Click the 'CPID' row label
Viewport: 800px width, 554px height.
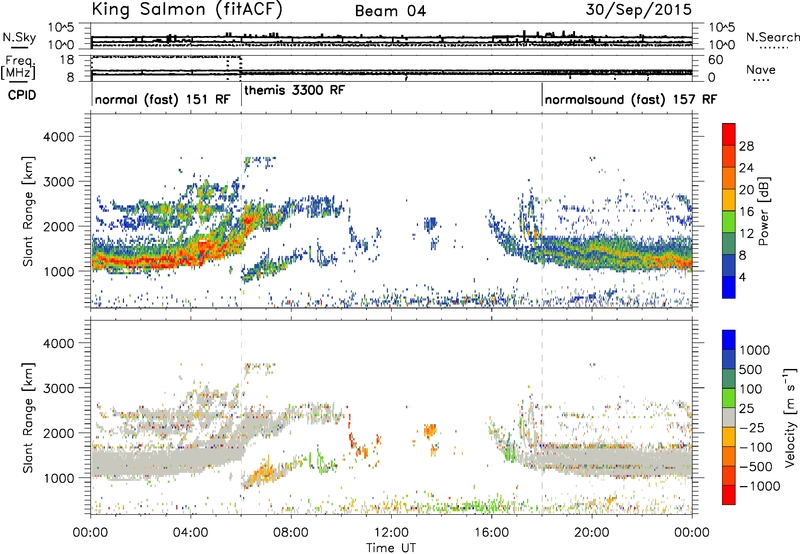(22, 95)
